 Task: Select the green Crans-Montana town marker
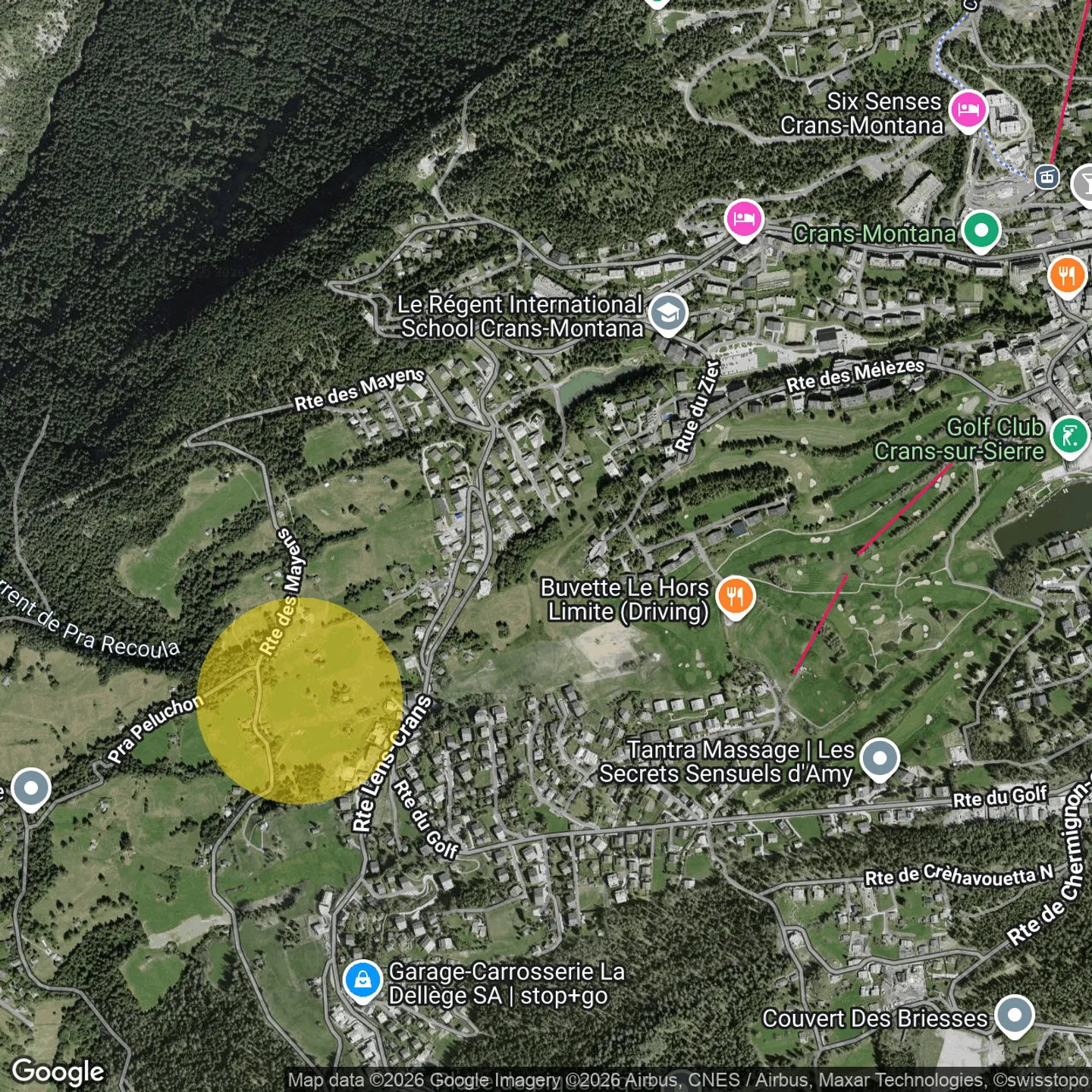(981, 231)
